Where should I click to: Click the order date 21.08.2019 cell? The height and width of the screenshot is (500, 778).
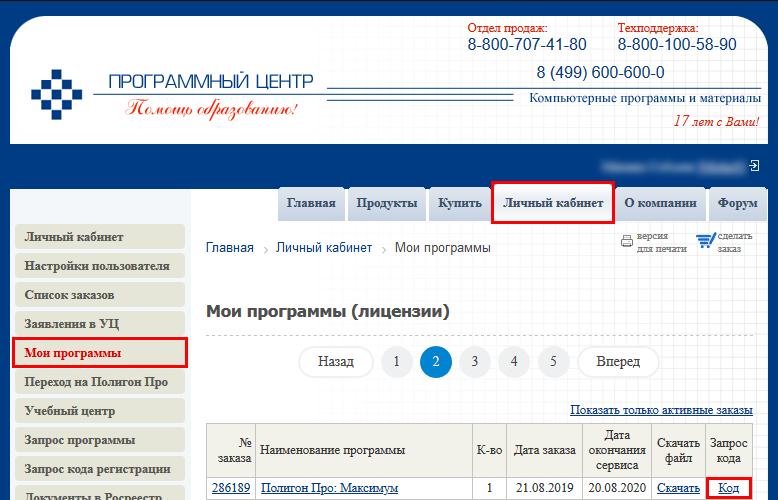tap(545, 488)
